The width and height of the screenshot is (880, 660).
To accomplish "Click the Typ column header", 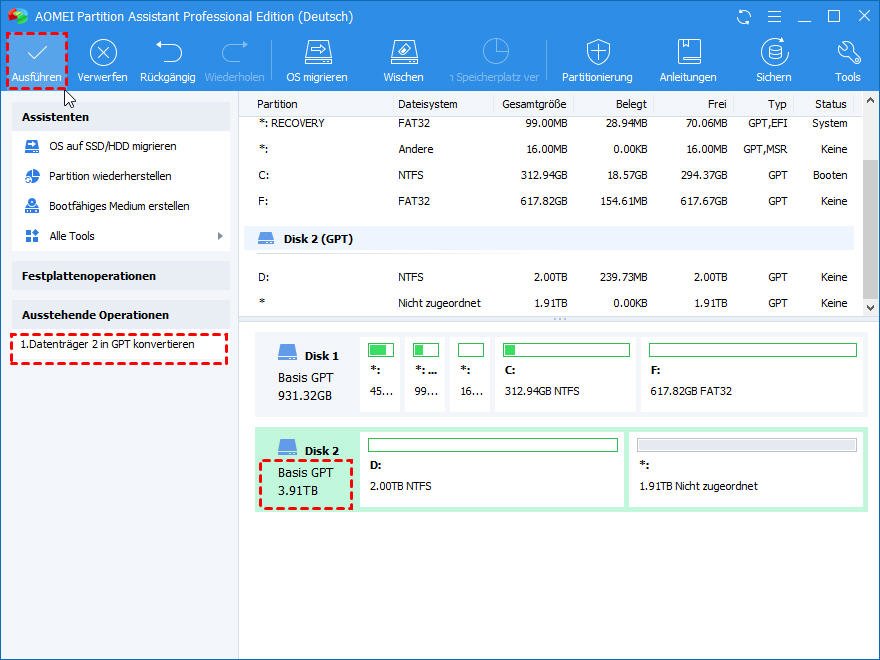I will click(777, 104).
